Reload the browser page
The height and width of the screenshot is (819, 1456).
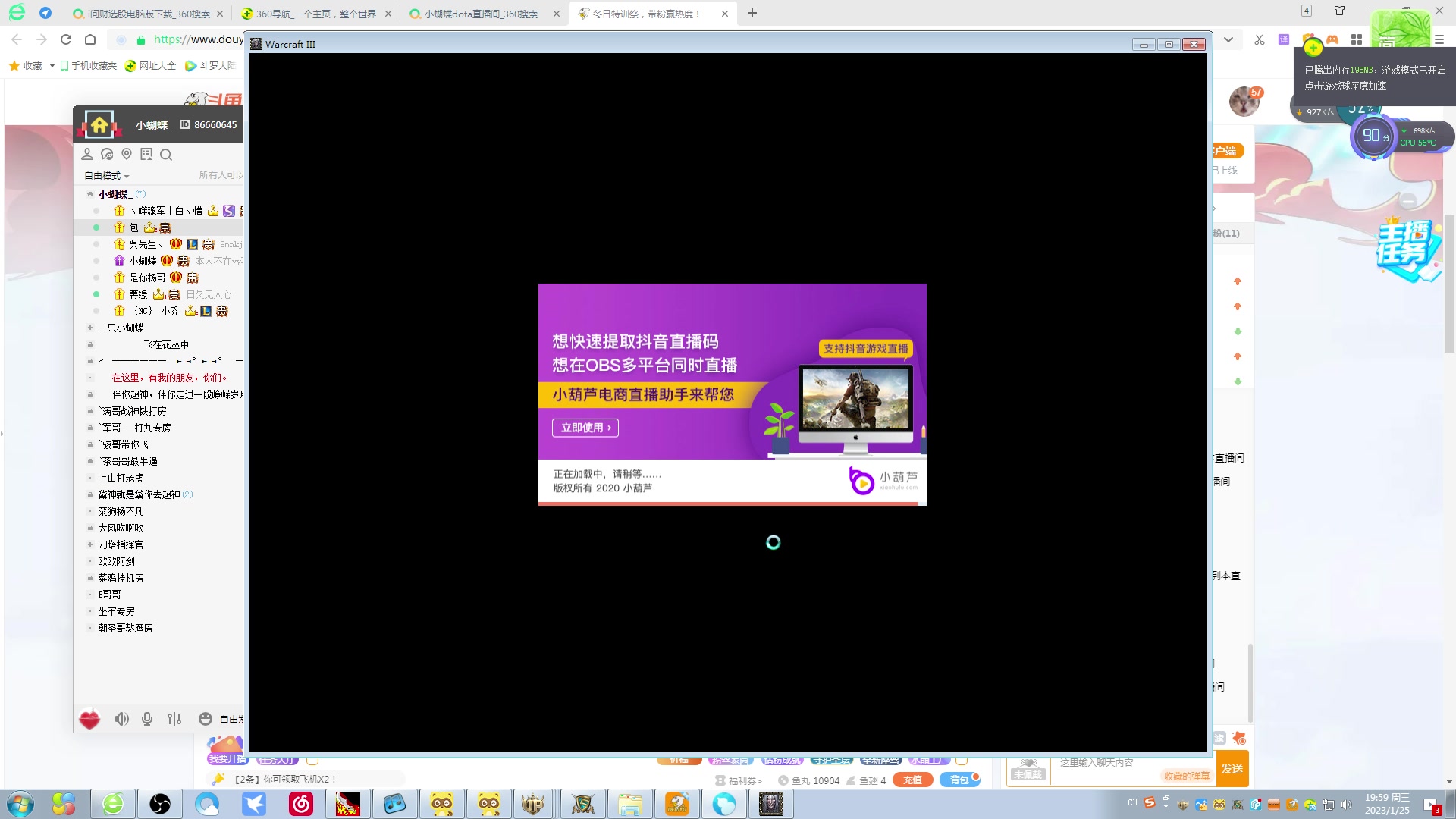[x=66, y=39]
